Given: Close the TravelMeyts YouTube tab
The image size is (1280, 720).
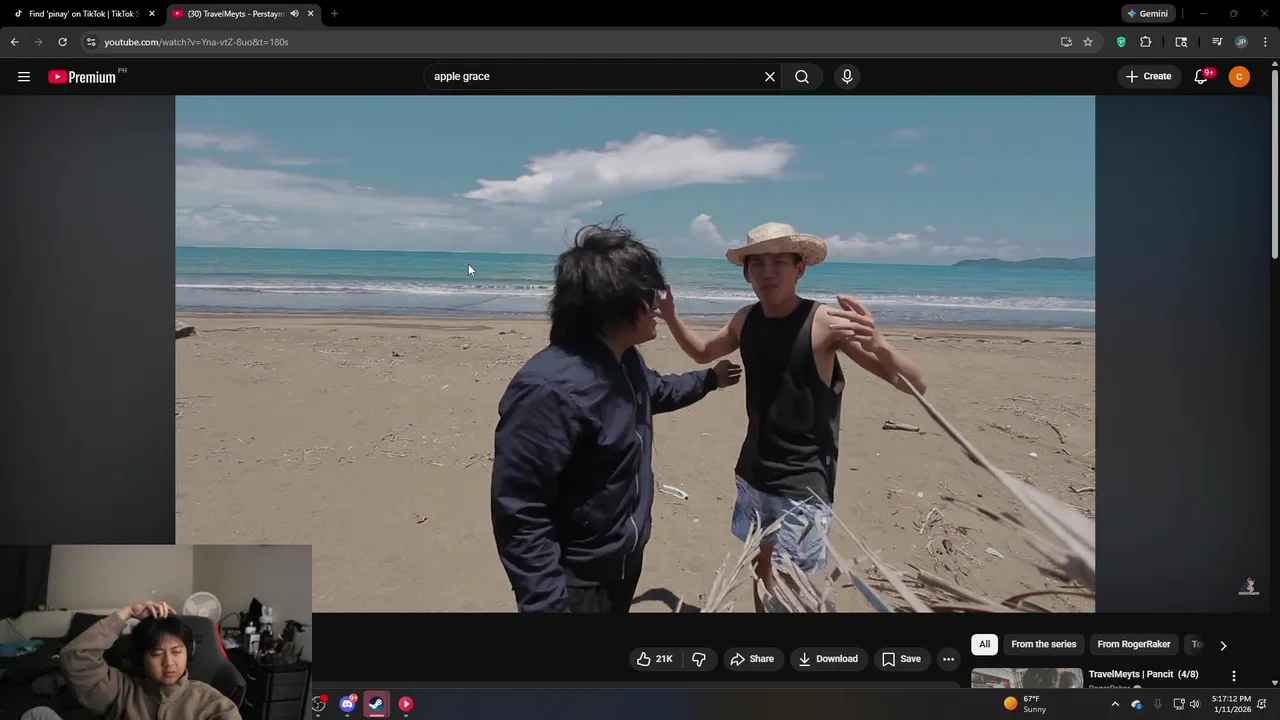Looking at the screenshot, I should point(310,14).
